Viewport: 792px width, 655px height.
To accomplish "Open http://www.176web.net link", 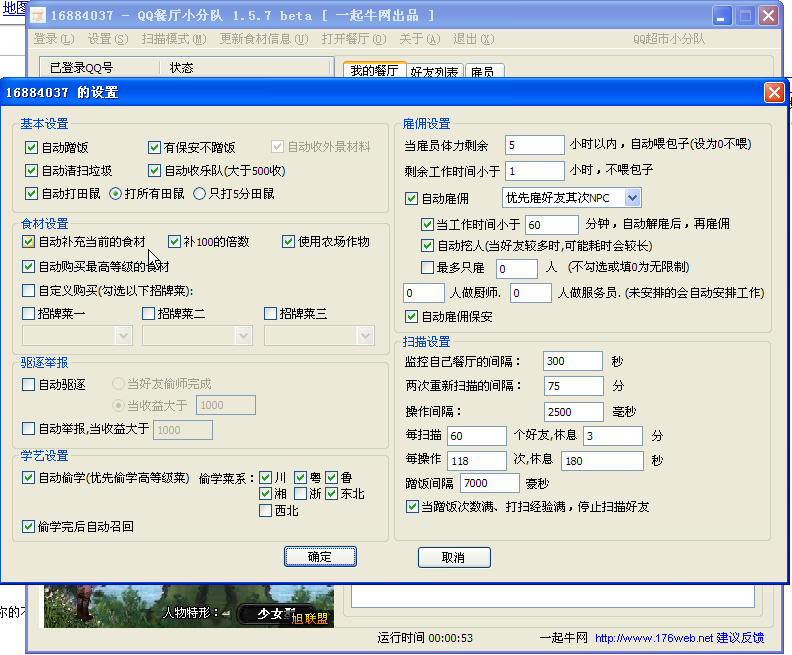I will click(x=654, y=638).
